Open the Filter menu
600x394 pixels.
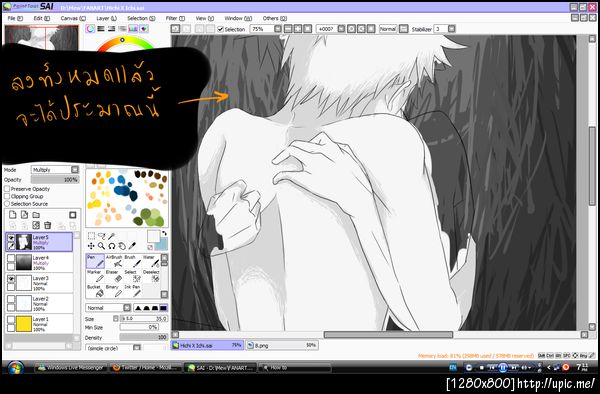tap(175, 18)
